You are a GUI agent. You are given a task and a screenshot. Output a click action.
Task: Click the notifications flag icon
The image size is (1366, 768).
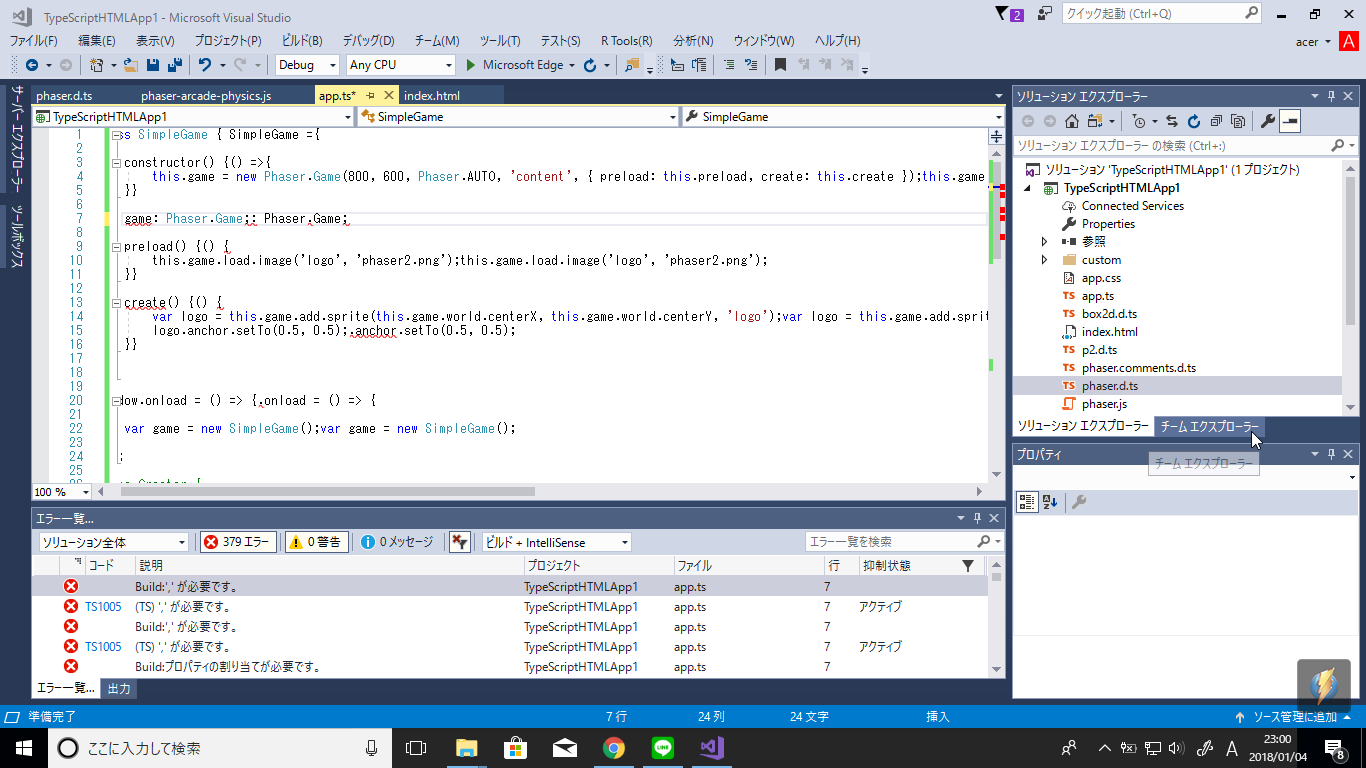pyautogui.click(x=1002, y=13)
